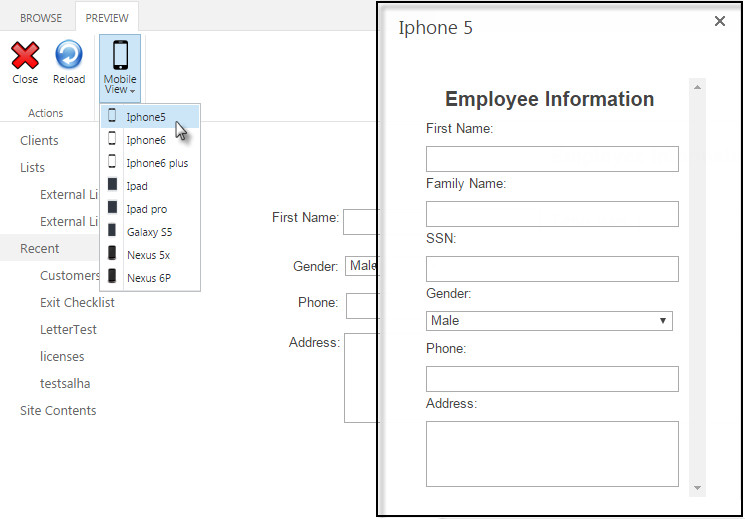745x519 pixels.
Task: Close the Iphone 5 preview dialog
Action: 720,21
